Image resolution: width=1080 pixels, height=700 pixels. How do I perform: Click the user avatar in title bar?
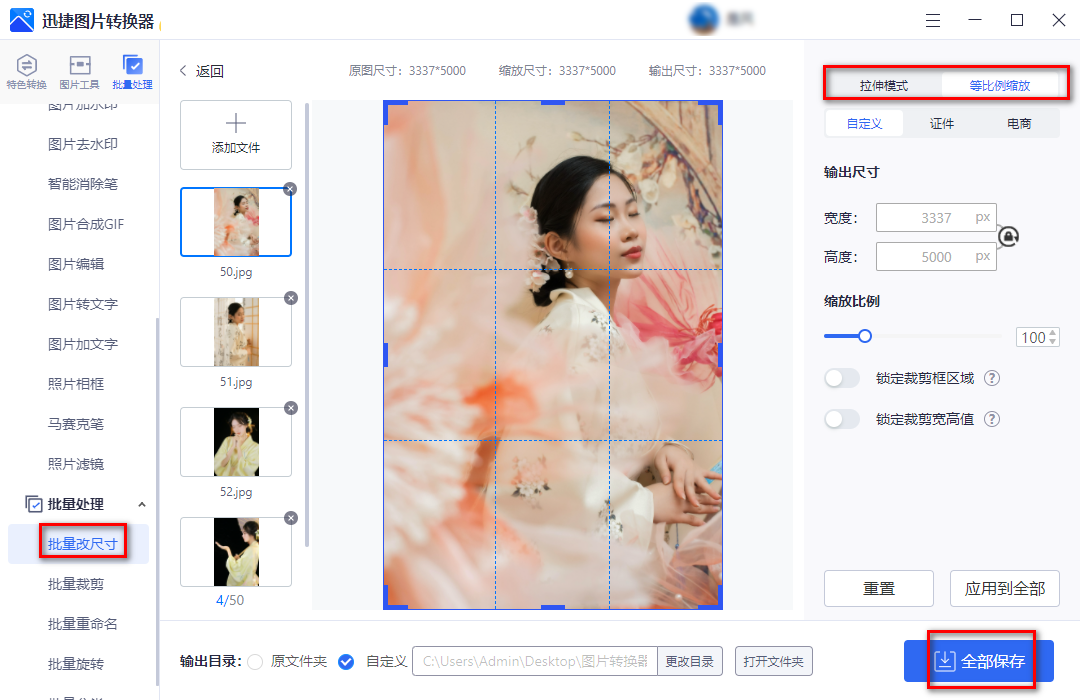(703, 19)
